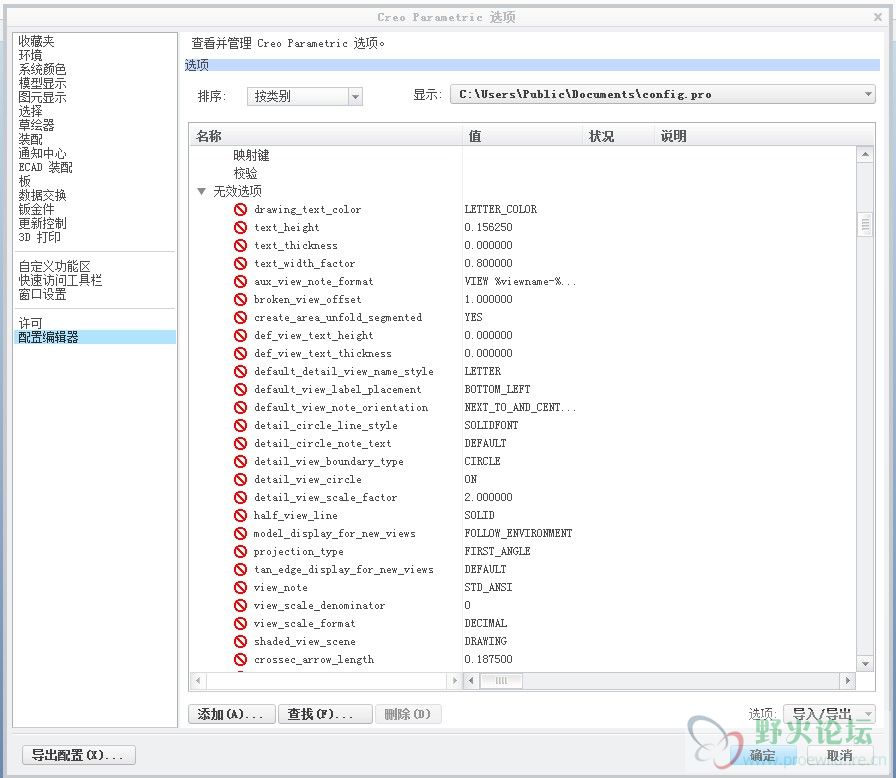Confirm with the 确定 button

click(x=763, y=755)
